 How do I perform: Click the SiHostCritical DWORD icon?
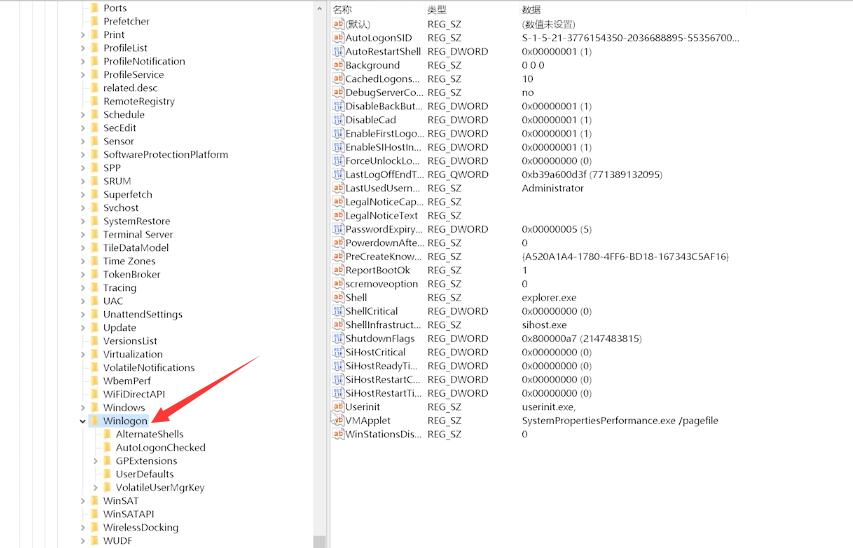(x=338, y=352)
